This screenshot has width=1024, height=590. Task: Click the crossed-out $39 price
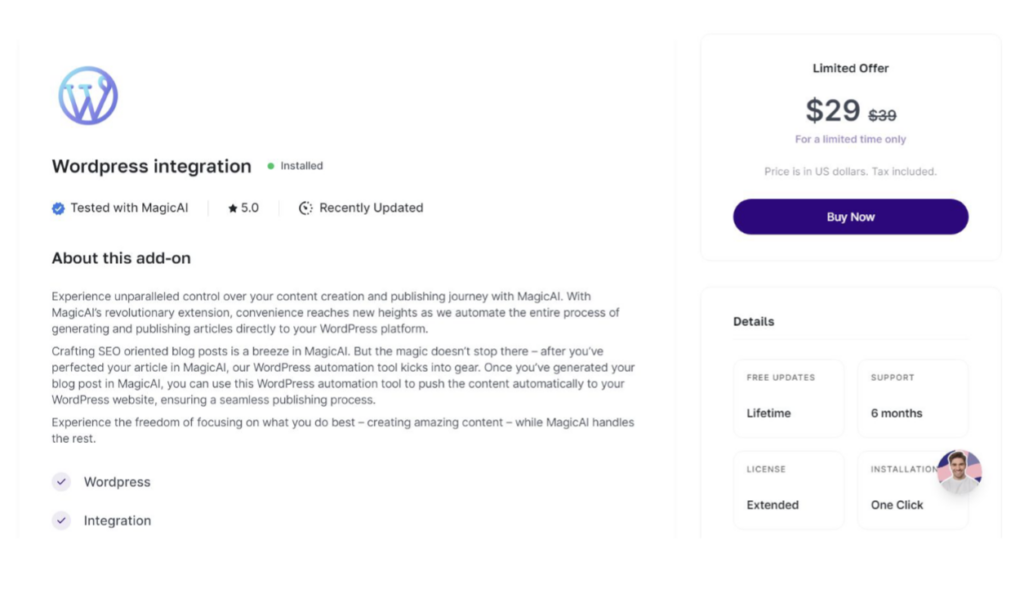(882, 116)
